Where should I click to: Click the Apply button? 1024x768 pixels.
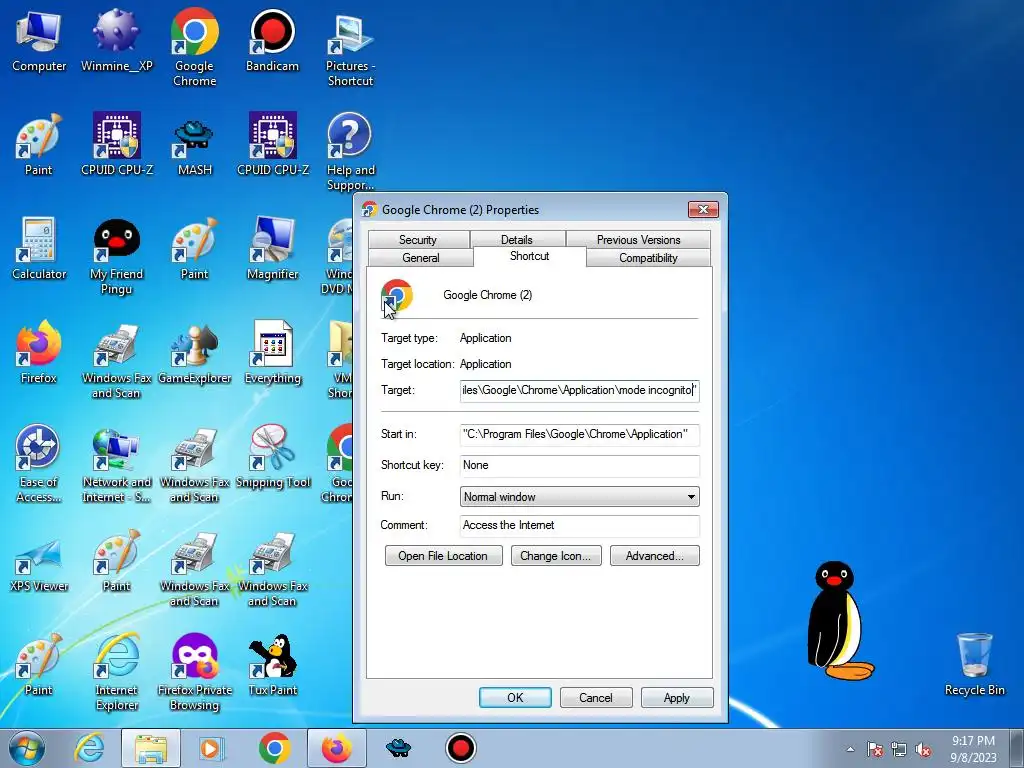677,697
